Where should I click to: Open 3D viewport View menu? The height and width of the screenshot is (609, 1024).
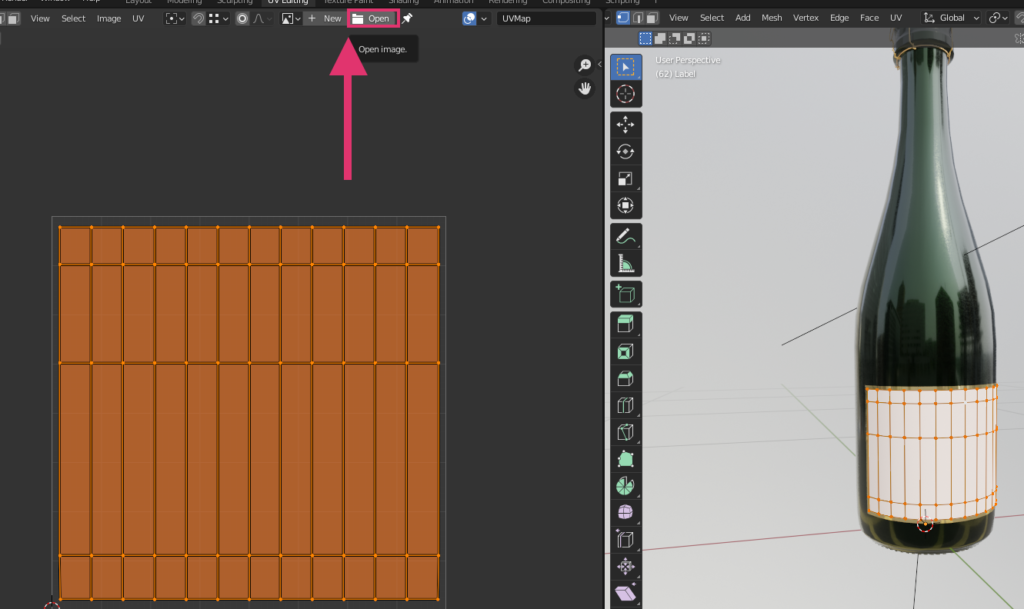click(678, 18)
